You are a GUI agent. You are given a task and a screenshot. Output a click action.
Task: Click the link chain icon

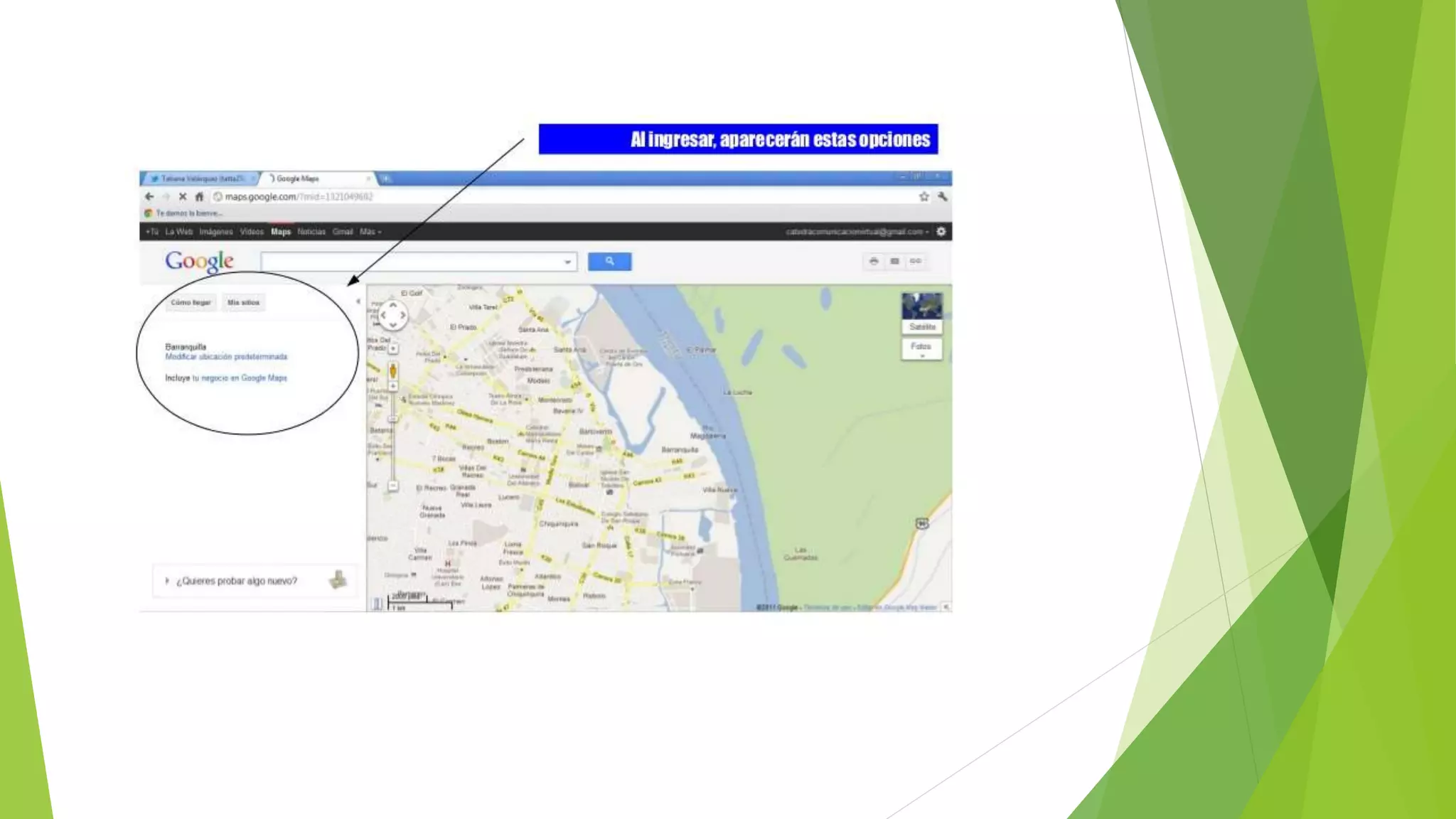pyautogui.click(x=916, y=262)
